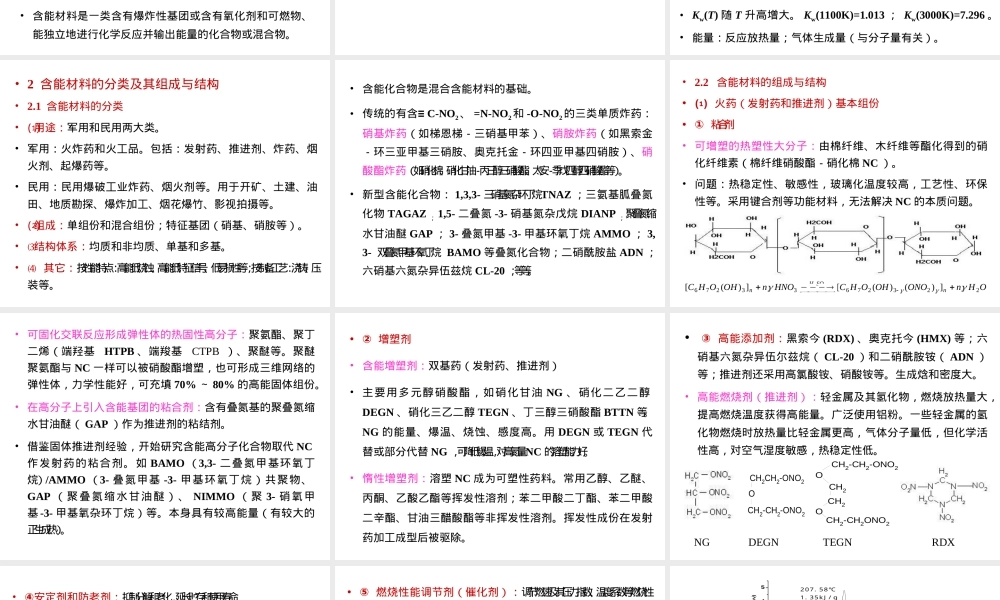Viewport: 1000px width, 600px height.
Task: Click pink text 在高分子上引入含能基团的粘合剂
Action: (x=110, y=407)
